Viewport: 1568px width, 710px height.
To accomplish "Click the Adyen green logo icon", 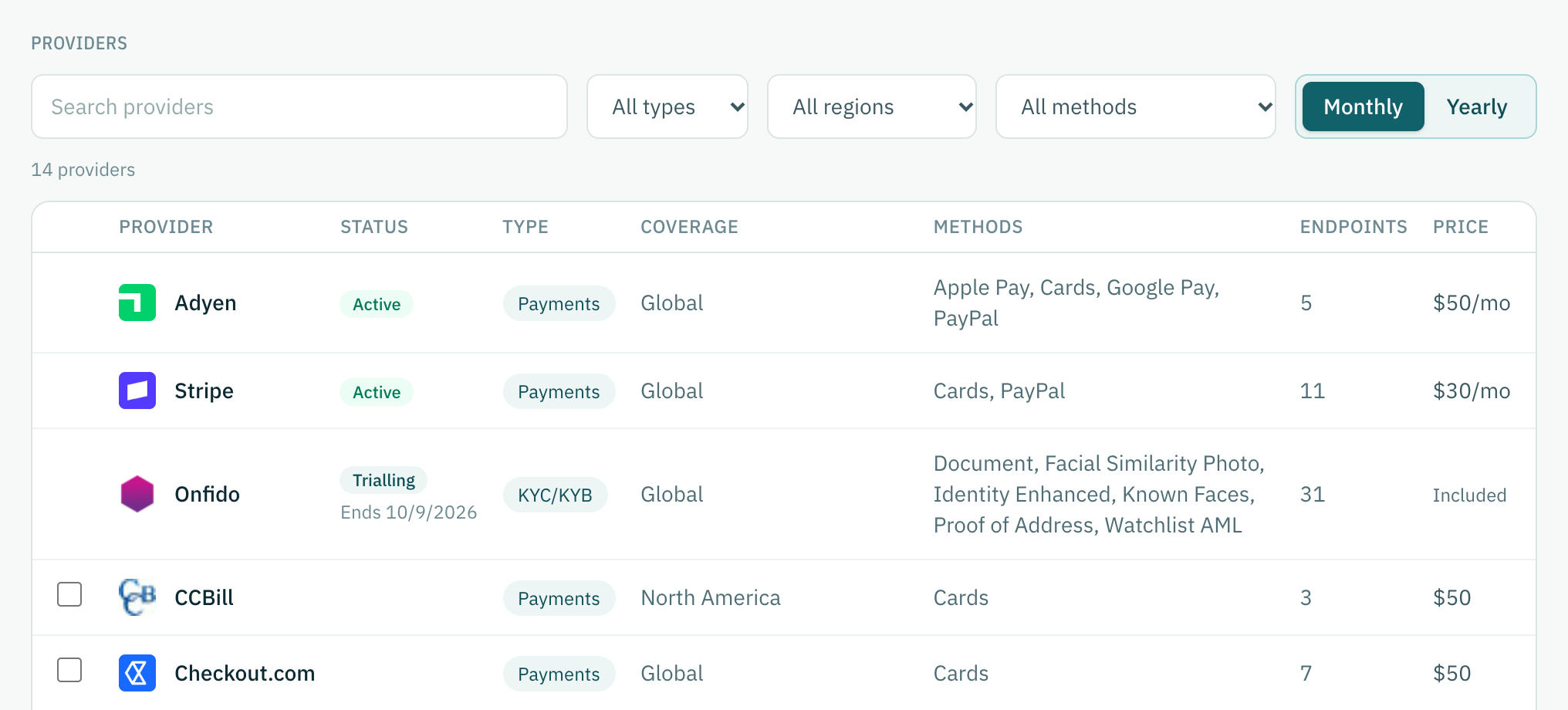I will click(x=137, y=303).
